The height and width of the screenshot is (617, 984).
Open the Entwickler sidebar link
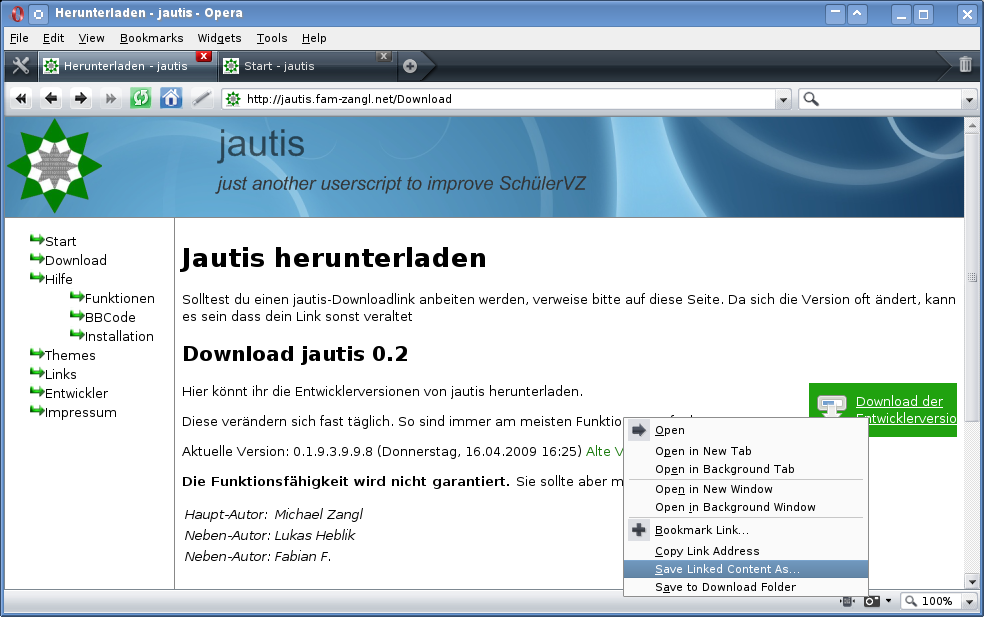pos(76,393)
